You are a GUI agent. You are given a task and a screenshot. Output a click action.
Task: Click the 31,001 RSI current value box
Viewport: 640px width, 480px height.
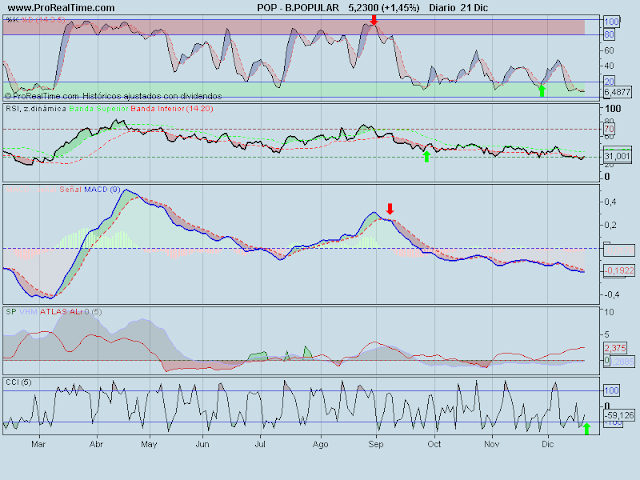(617, 156)
